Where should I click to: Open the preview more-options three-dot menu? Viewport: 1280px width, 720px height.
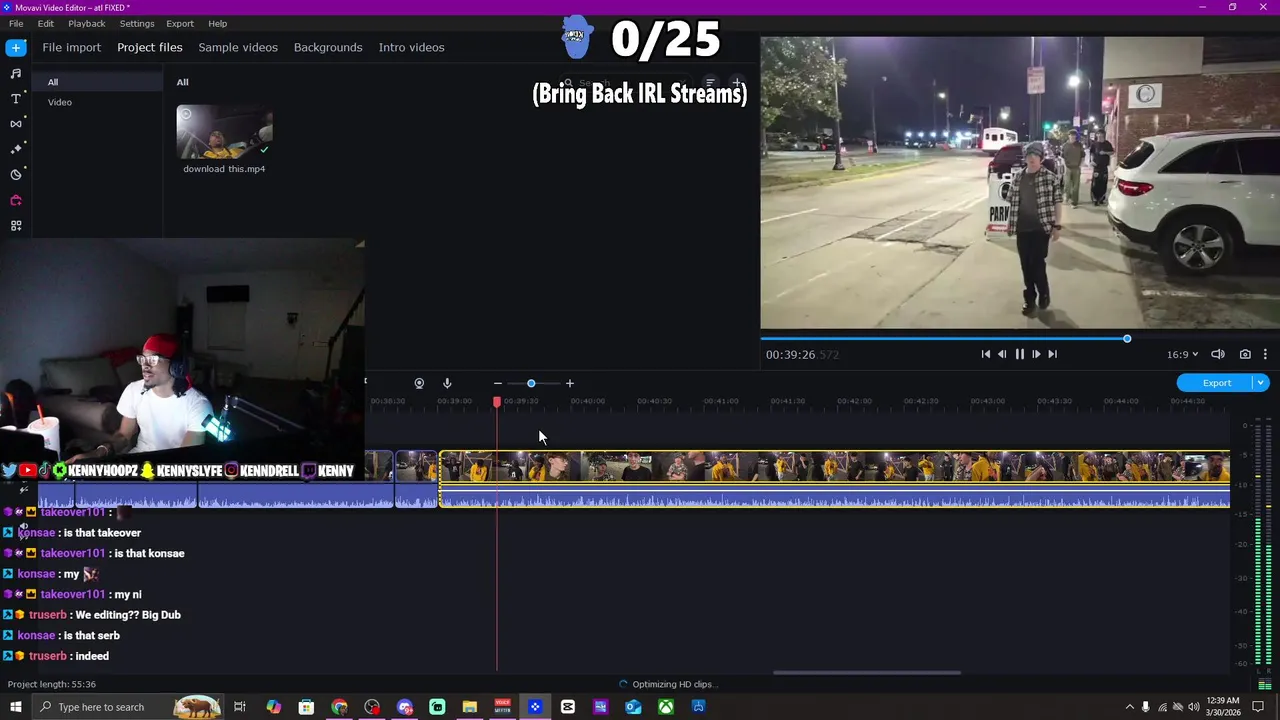tap(1265, 354)
